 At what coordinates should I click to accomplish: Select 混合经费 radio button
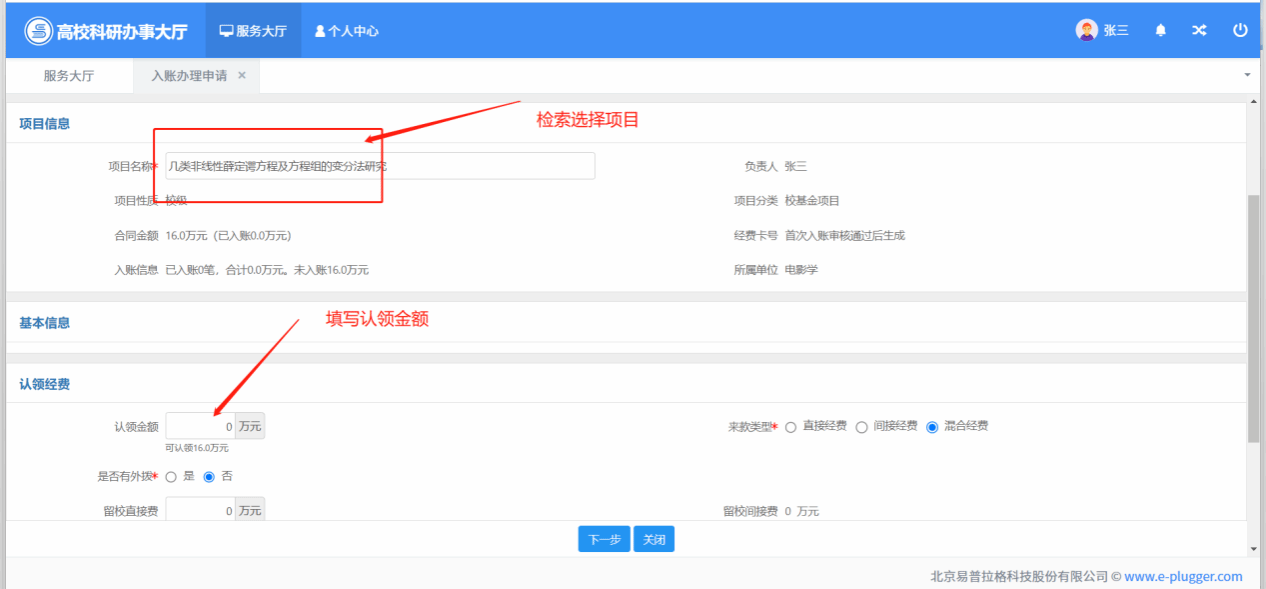(932, 427)
